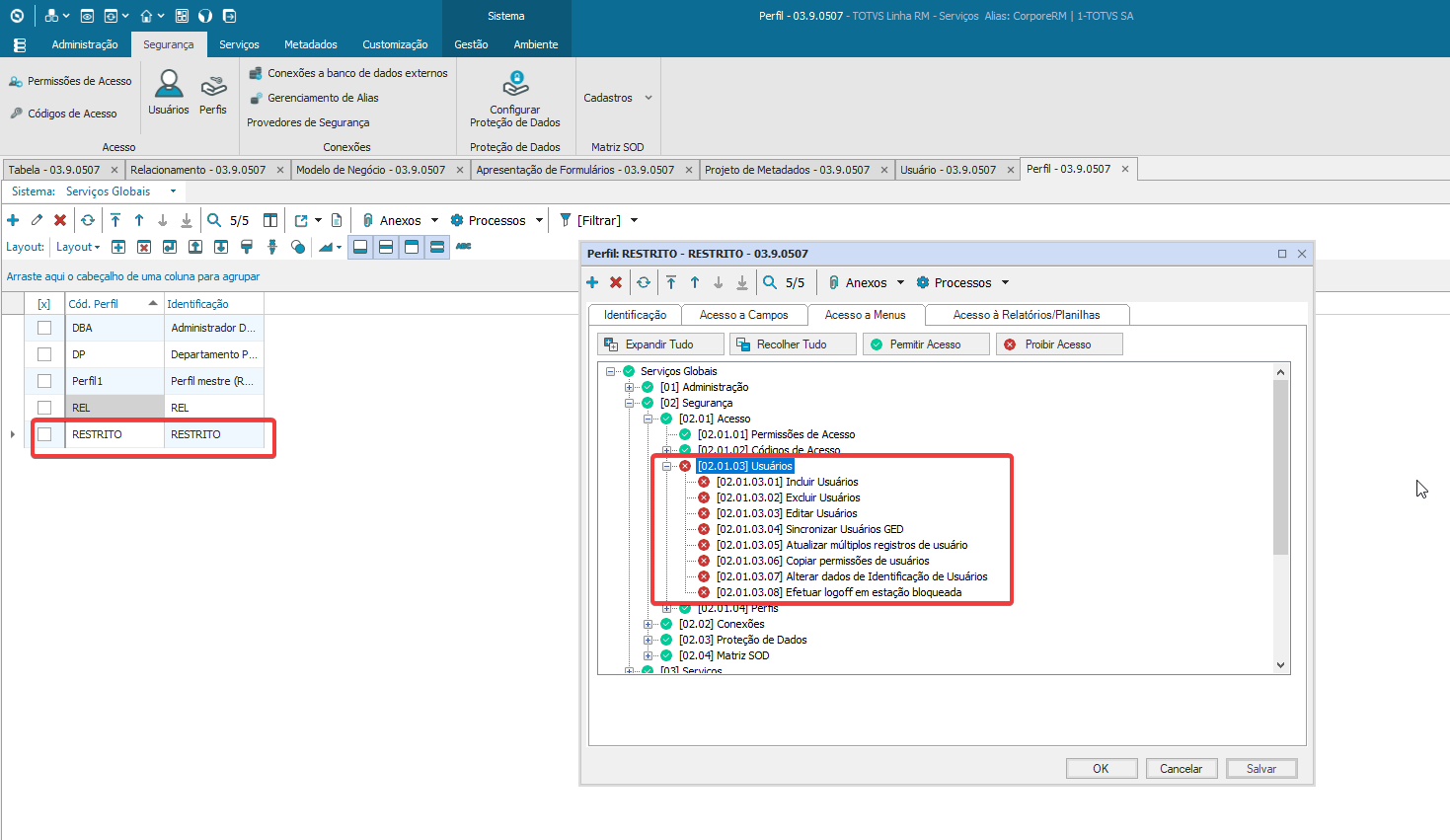
Task: Click the paint roller icon in layout toolbar
Action: tap(247, 247)
